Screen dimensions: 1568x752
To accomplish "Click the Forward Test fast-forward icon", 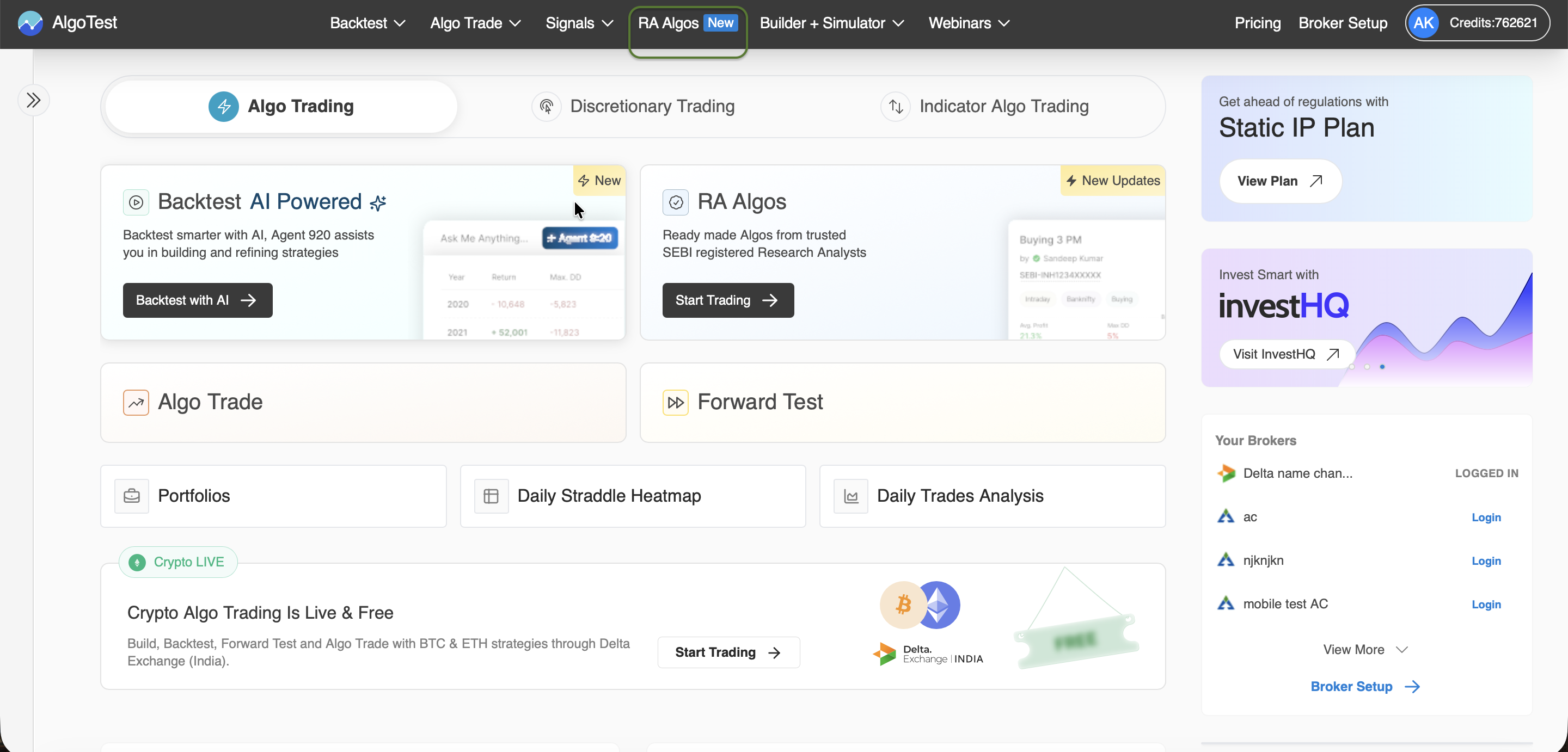I will tap(675, 402).
